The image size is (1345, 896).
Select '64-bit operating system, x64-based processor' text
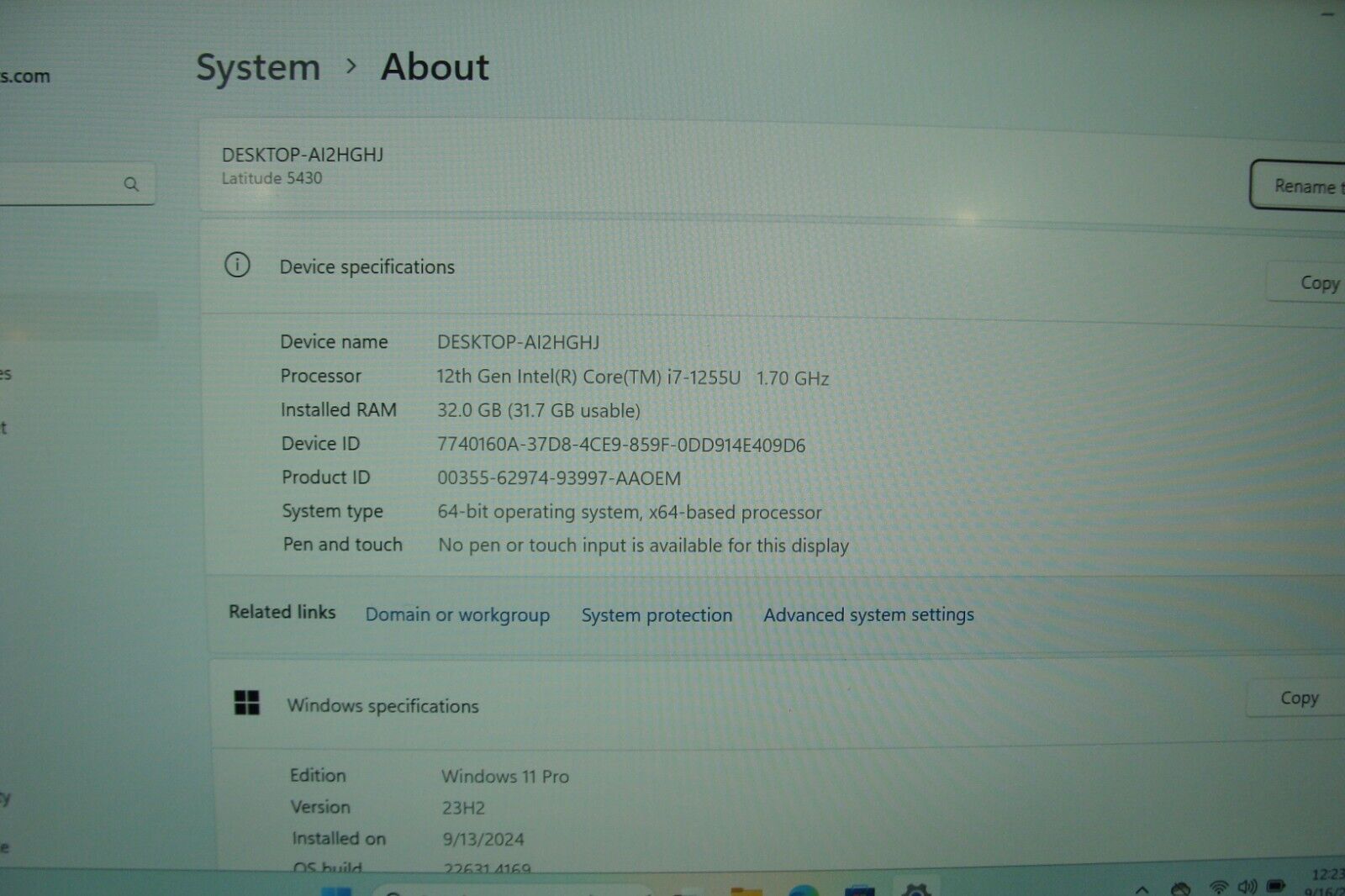[630, 512]
